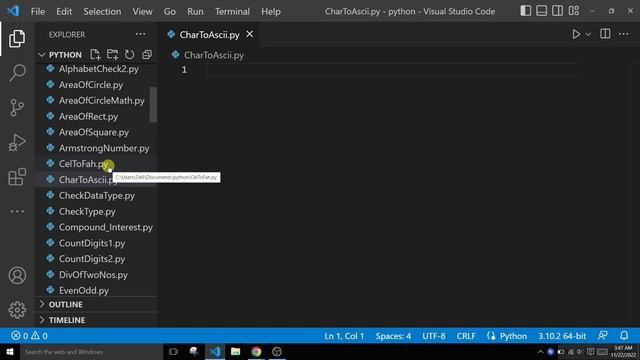Click line 1 in the editor
This screenshot has height=360, width=640.
click(392, 70)
